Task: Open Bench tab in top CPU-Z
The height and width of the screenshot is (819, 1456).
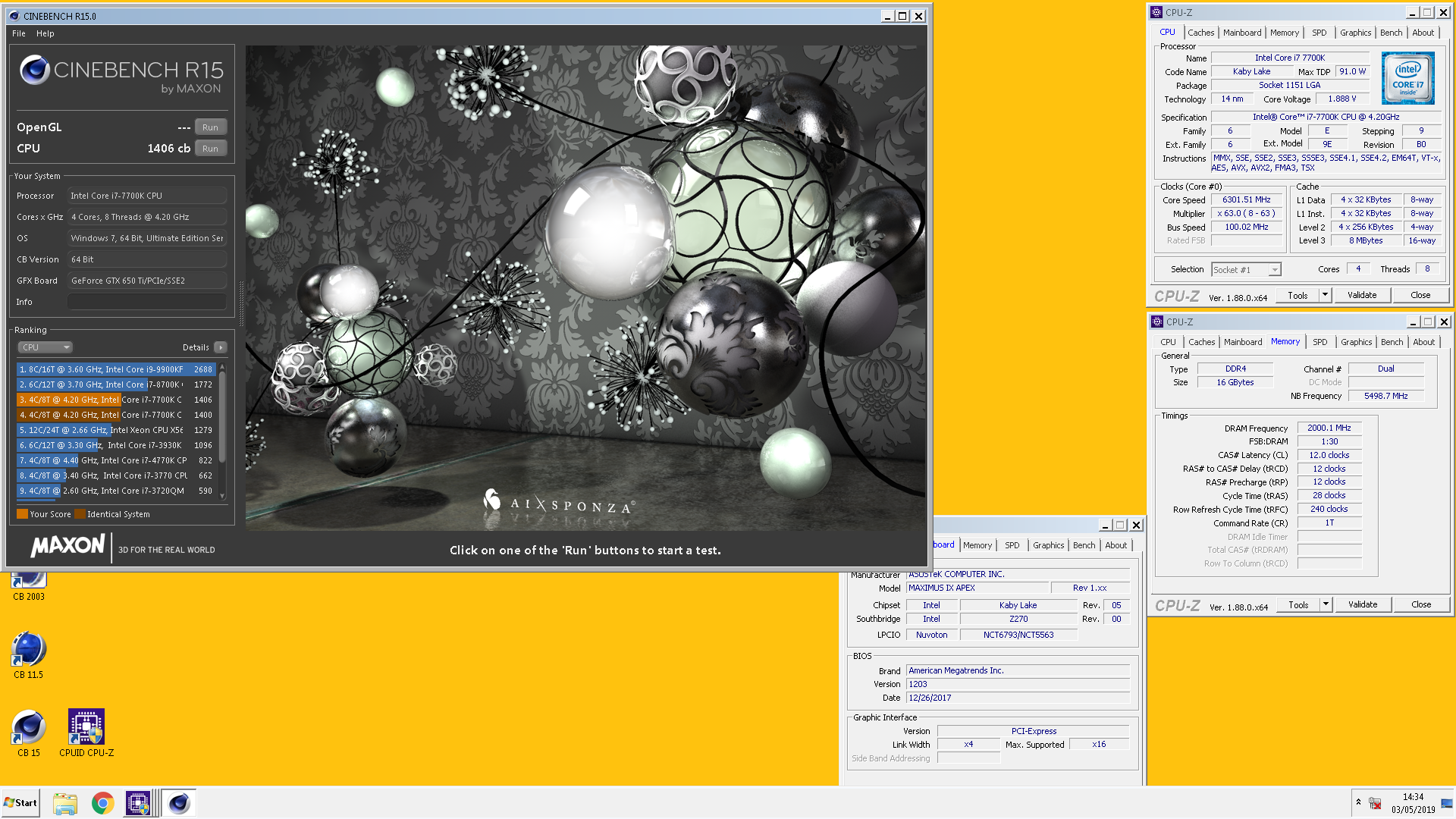Action: click(x=1391, y=33)
